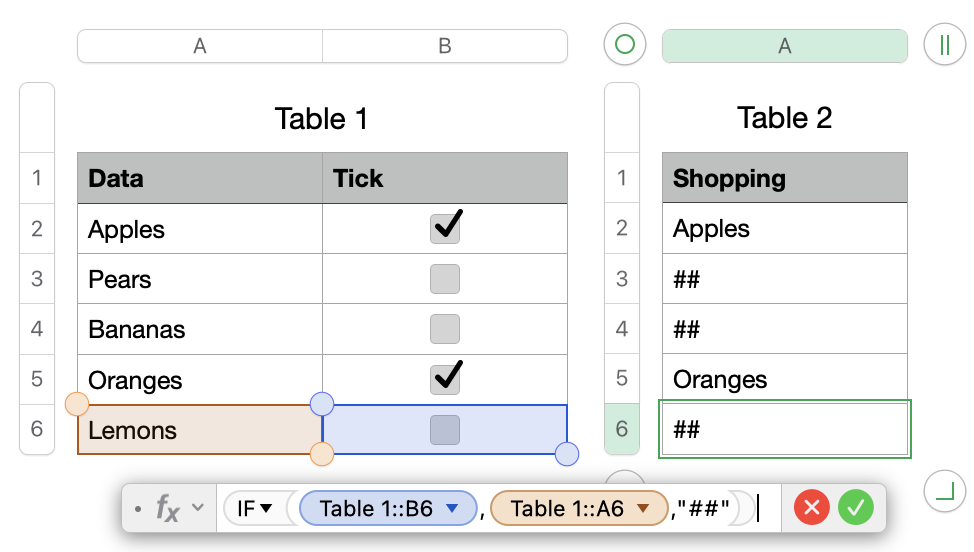Image resolution: width=974 pixels, height=552 pixels.
Task: Untick the Oranges checkbox
Action: tap(445, 379)
